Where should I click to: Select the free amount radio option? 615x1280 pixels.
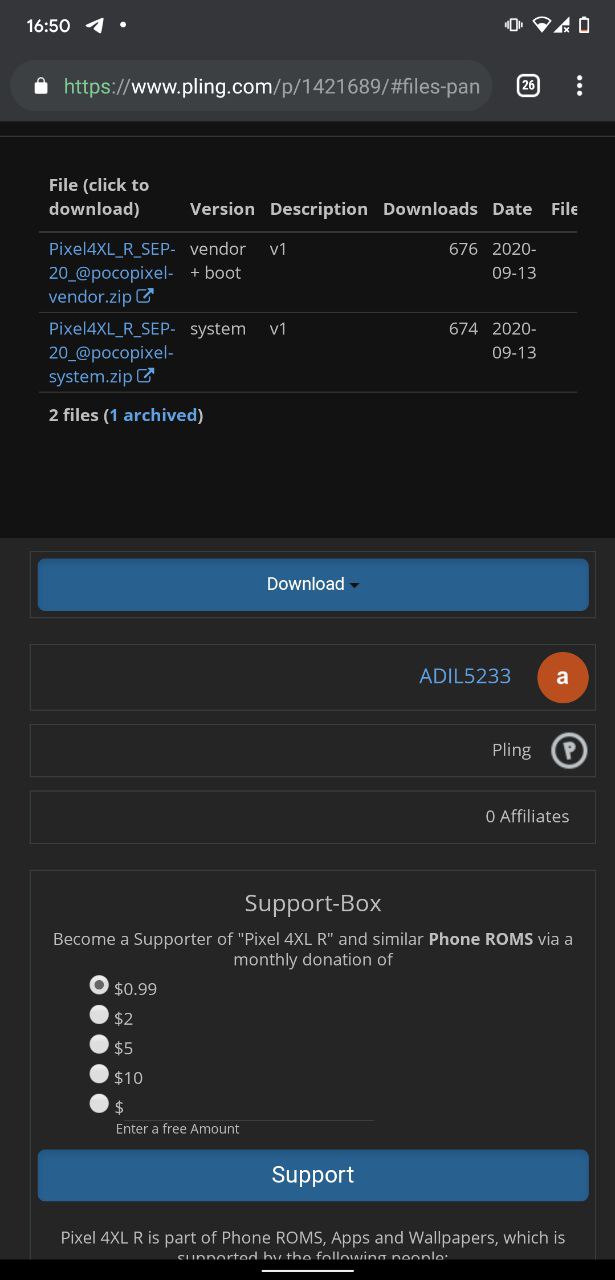point(99,1103)
